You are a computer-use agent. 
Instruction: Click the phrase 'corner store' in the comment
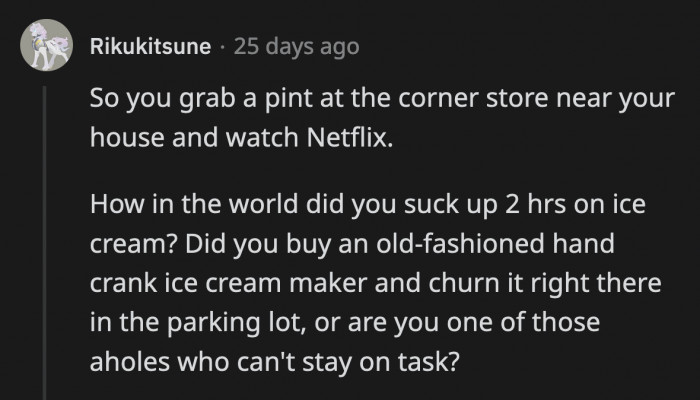click(414, 101)
